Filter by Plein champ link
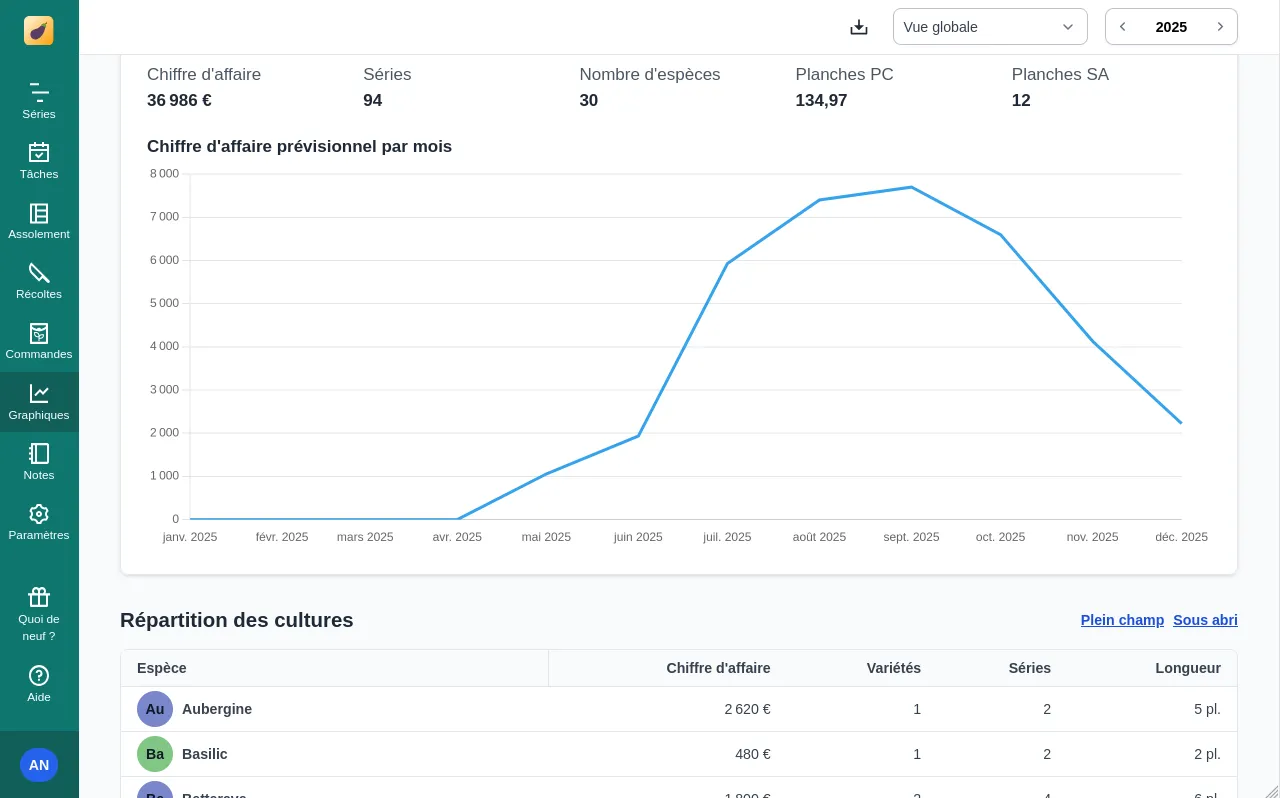 1122,620
